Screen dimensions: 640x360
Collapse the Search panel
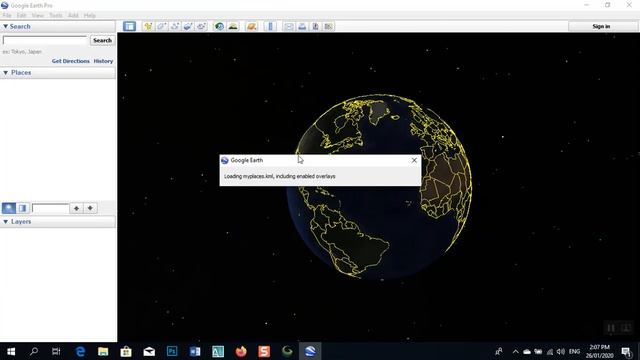[x=6, y=26]
